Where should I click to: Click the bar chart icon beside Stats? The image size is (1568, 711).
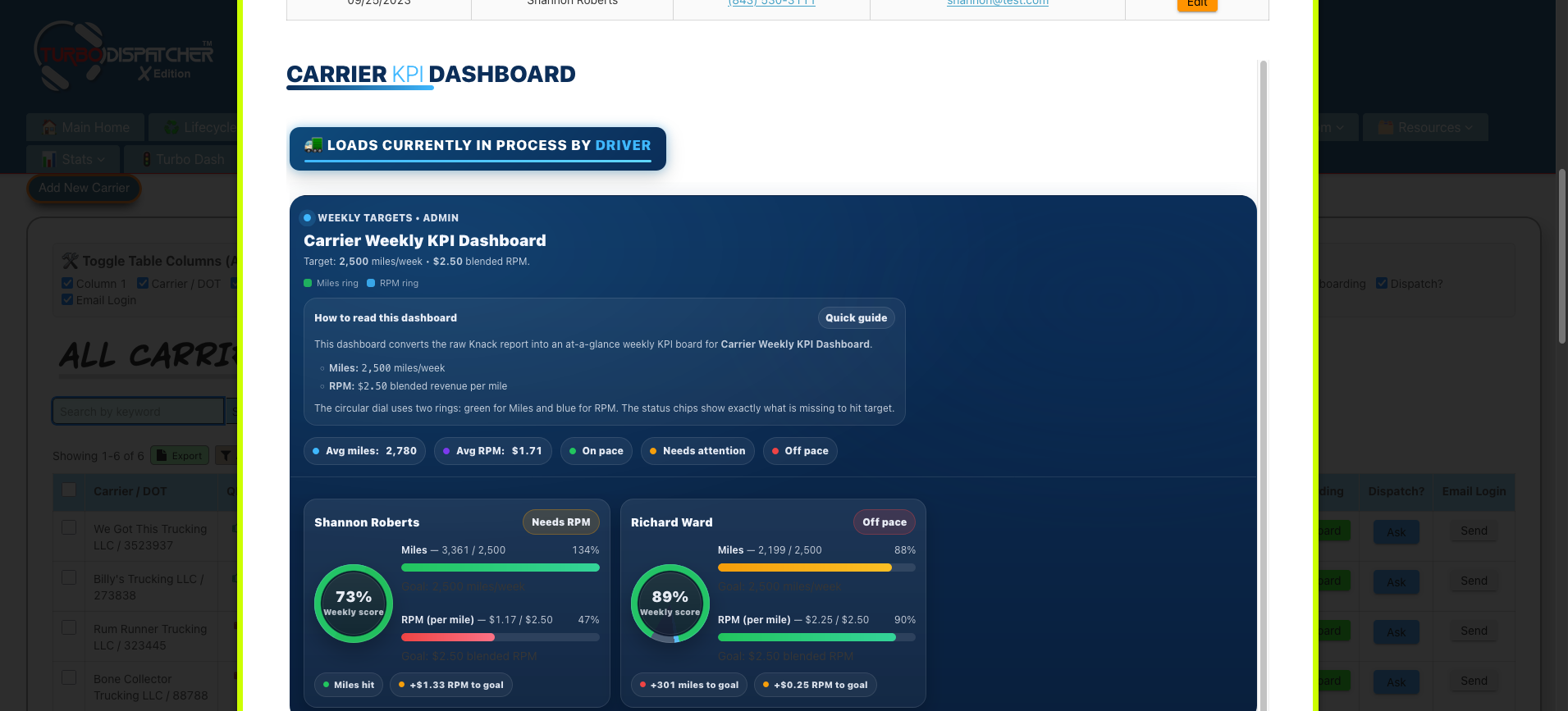coord(49,159)
